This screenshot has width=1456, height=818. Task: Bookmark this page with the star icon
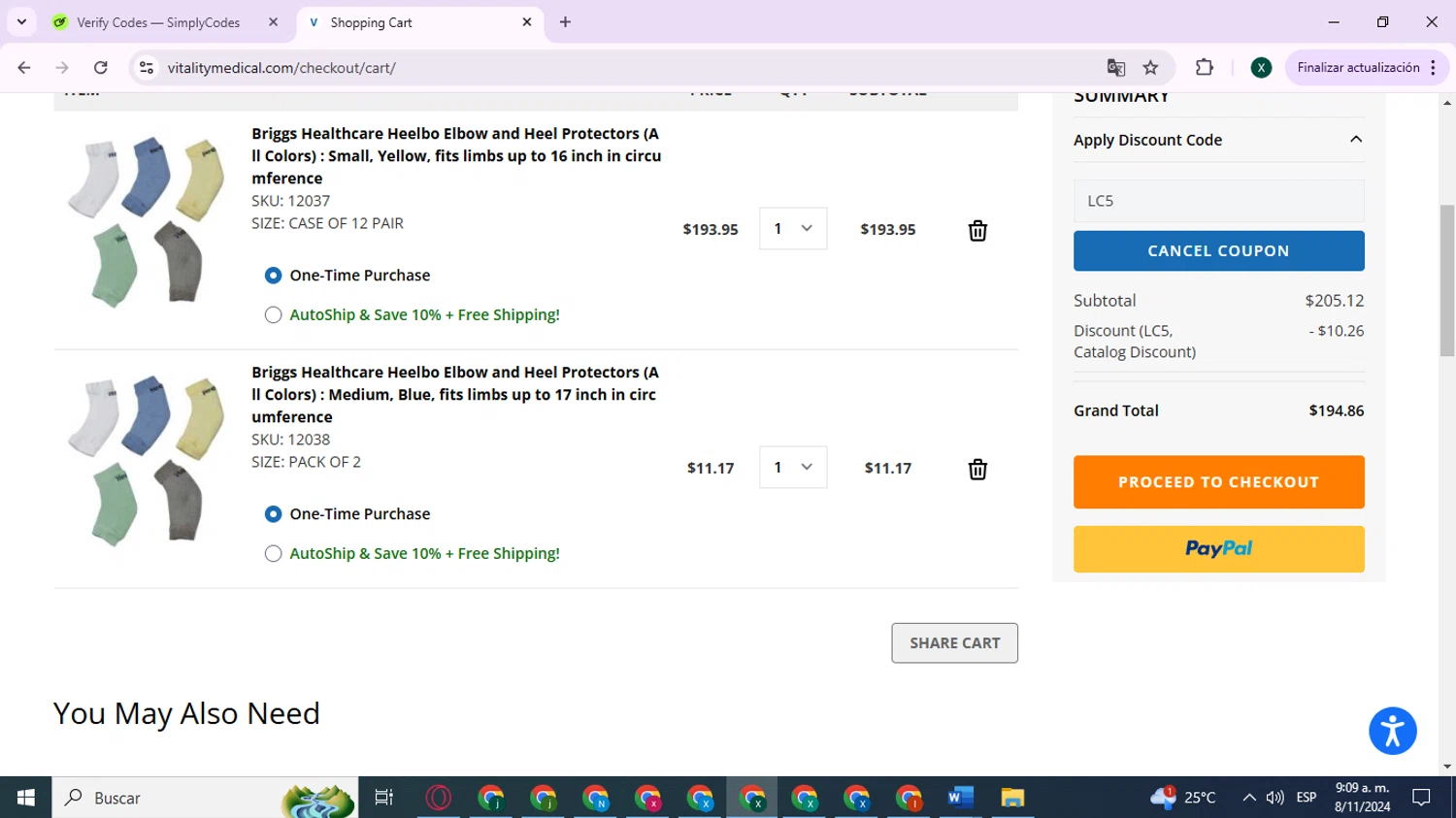click(x=1150, y=68)
